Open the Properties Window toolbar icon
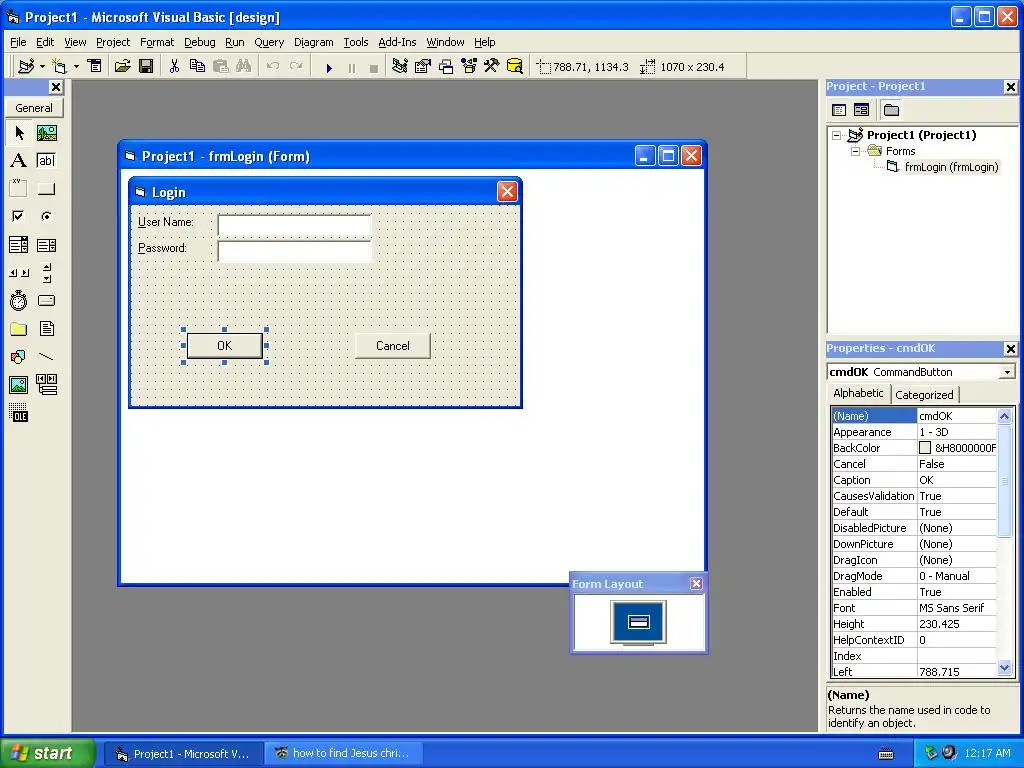The width and height of the screenshot is (1024, 768). tap(423, 66)
